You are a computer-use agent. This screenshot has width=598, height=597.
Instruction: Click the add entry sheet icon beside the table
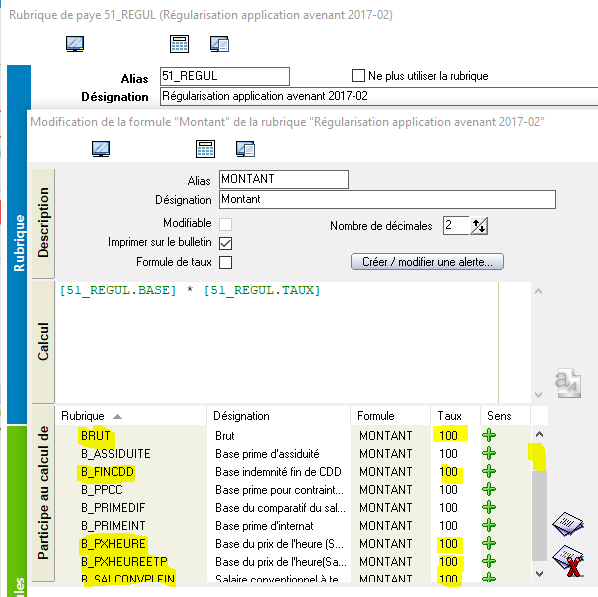coord(567,524)
